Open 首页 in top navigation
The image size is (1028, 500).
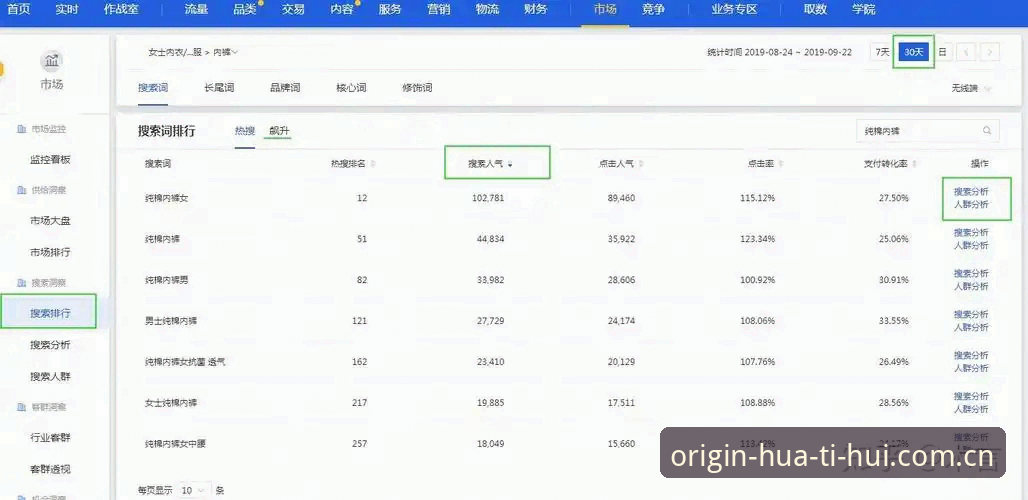point(18,9)
